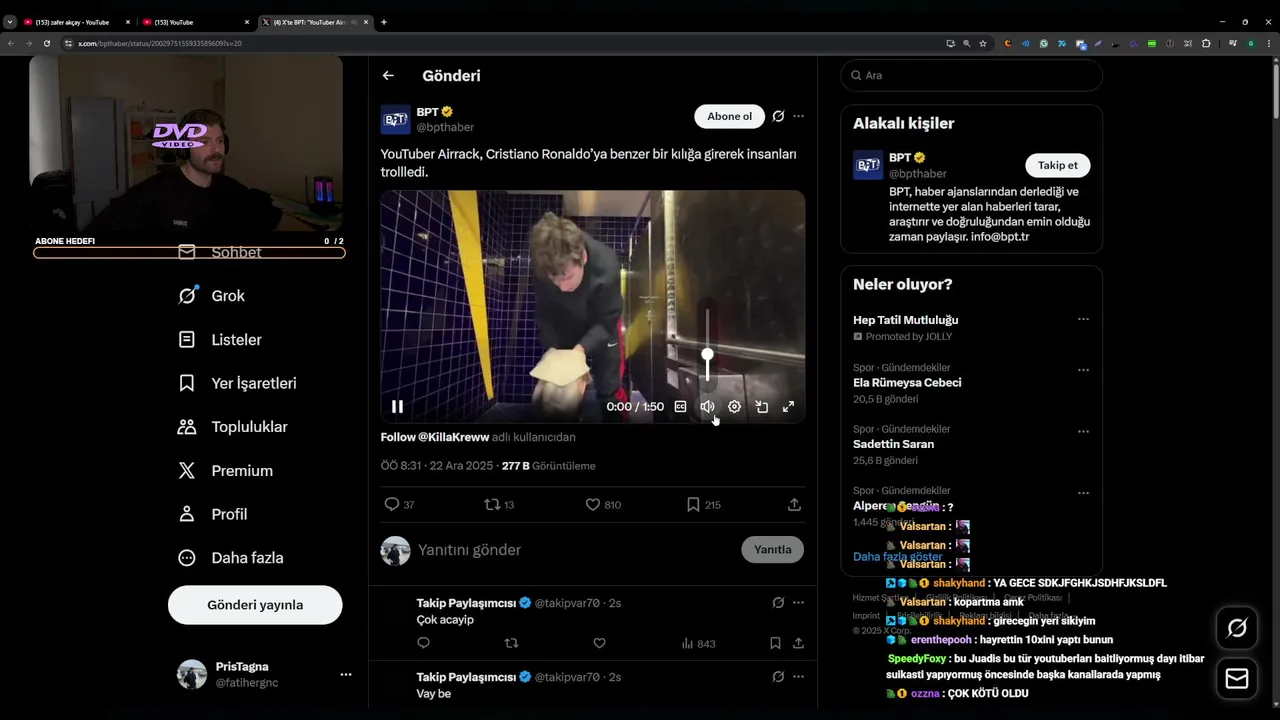
Task: Click the Yanıtla button
Action: pyautogui.click(x=772, y=549)
